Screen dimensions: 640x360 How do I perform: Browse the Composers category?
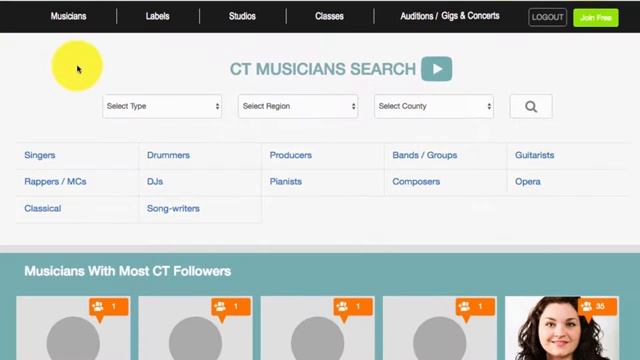pos(416,182)
